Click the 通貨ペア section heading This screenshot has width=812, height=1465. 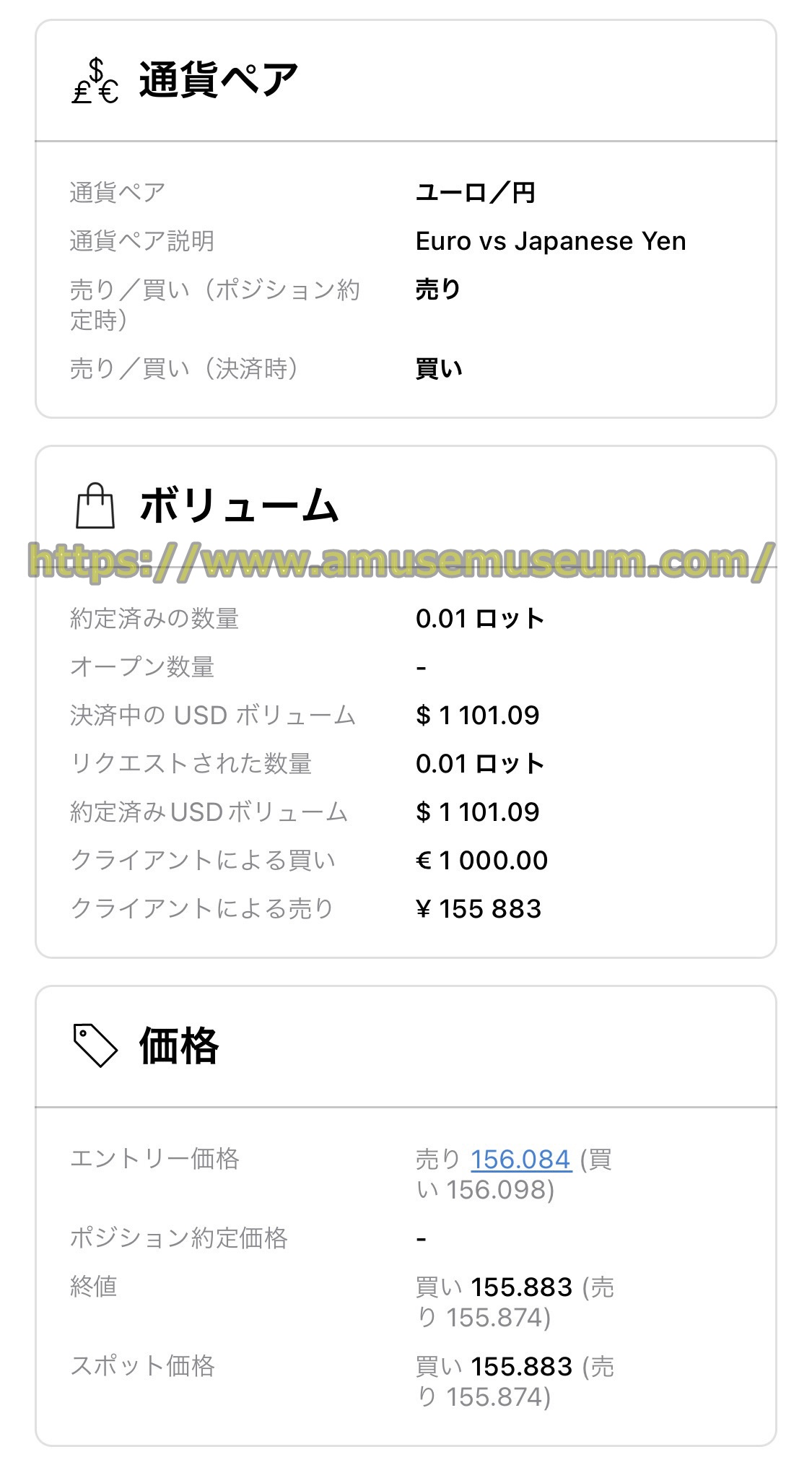pos(219,79)
